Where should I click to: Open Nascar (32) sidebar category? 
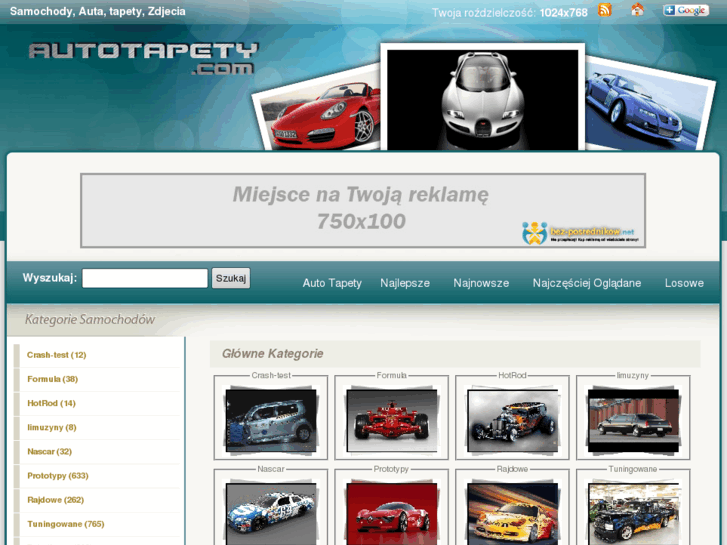click(49, 451)
